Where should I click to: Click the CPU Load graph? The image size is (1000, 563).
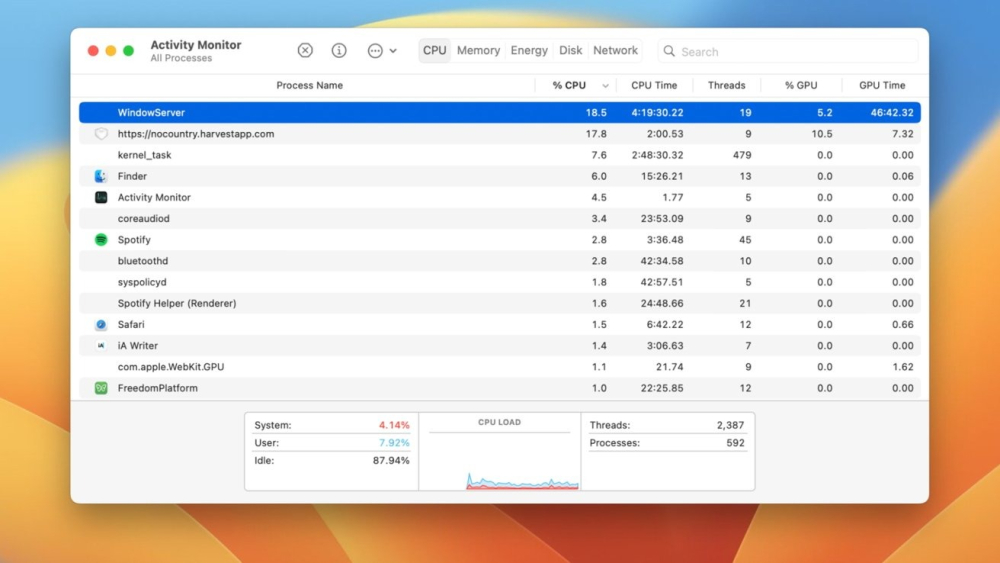(500, 460)
